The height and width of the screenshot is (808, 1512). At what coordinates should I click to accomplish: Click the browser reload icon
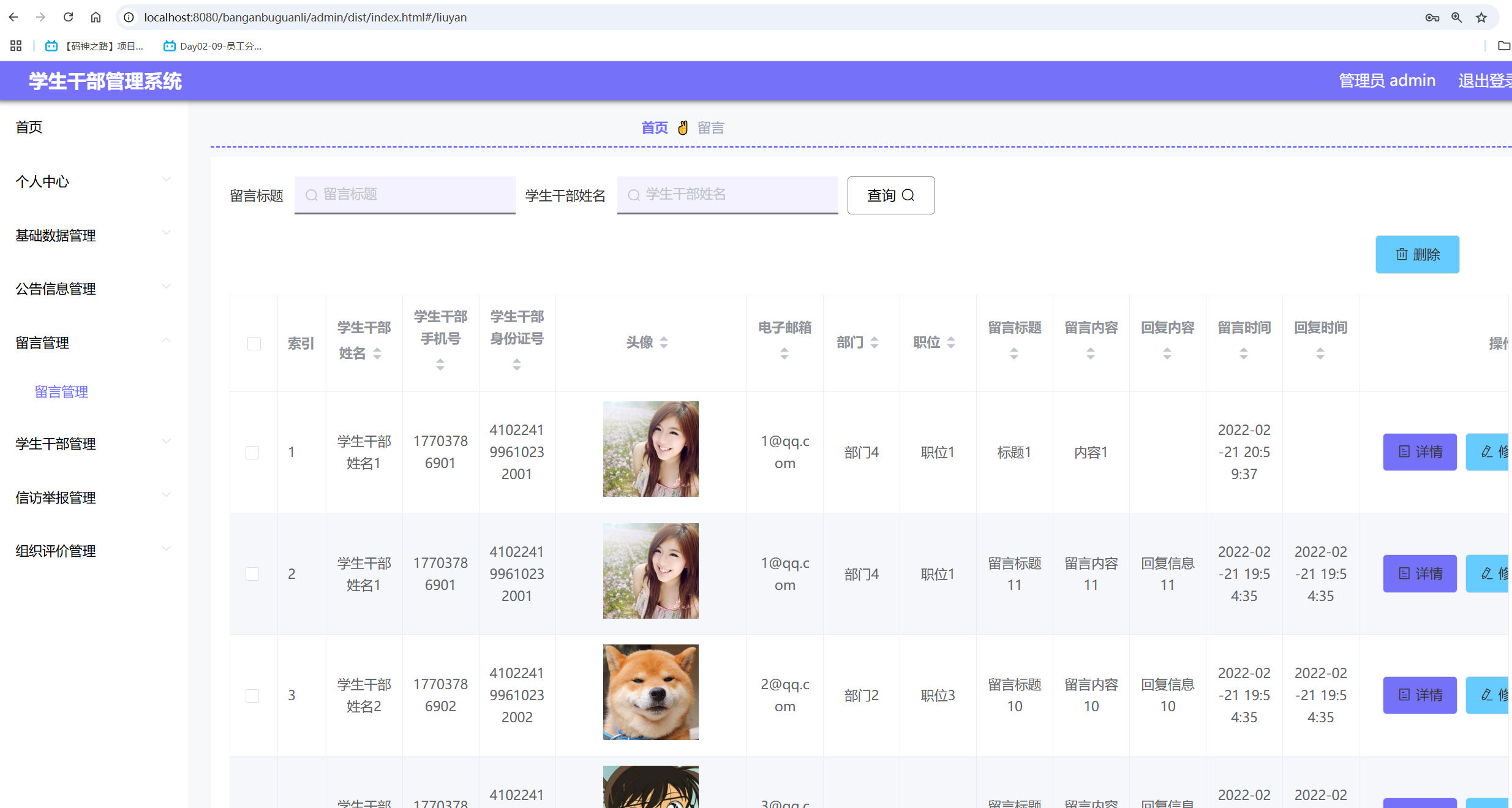coord(68,17)
